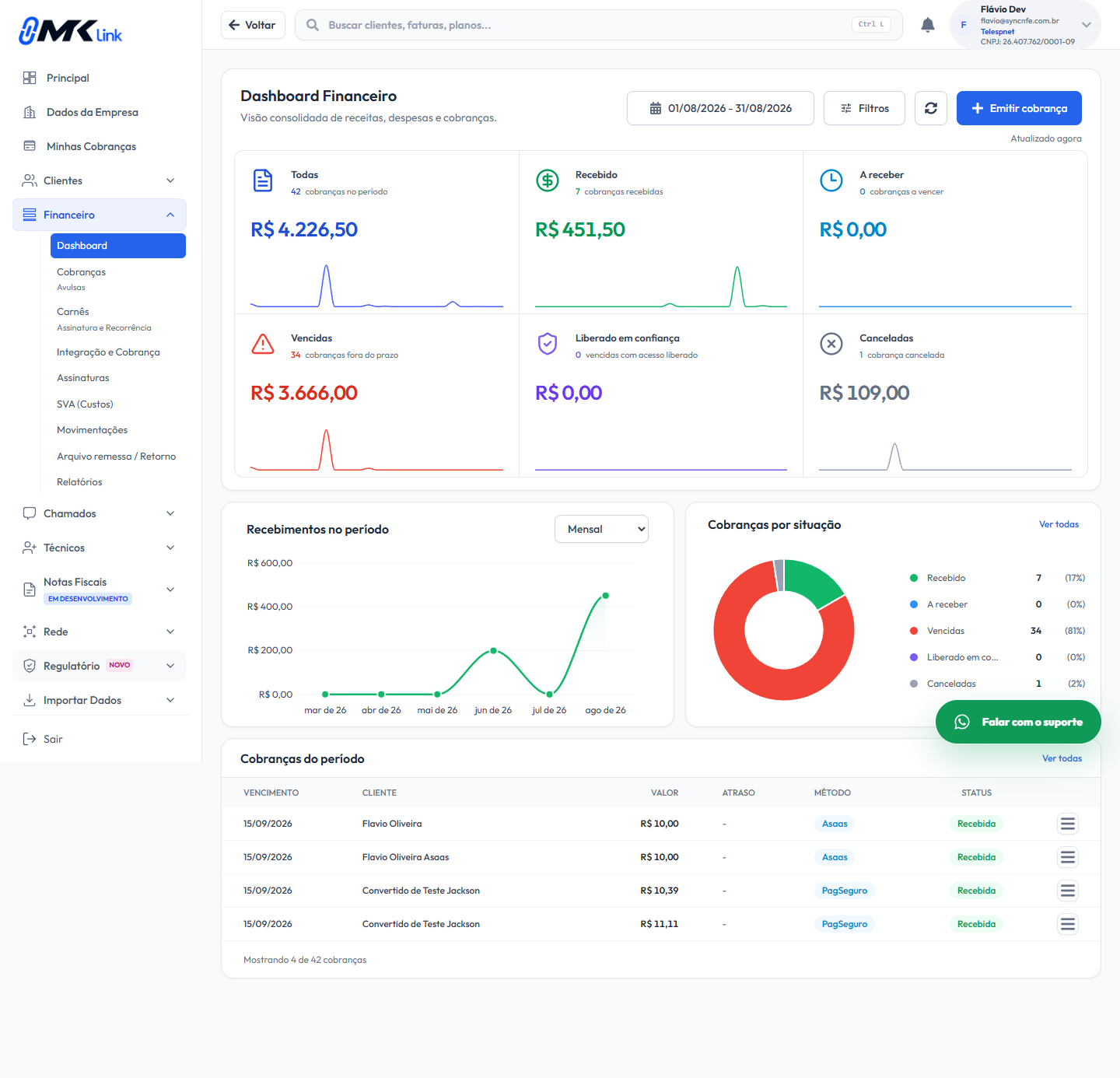
Task: Click Ver todas in Cobranças do período
Action: pos(1062,758)
